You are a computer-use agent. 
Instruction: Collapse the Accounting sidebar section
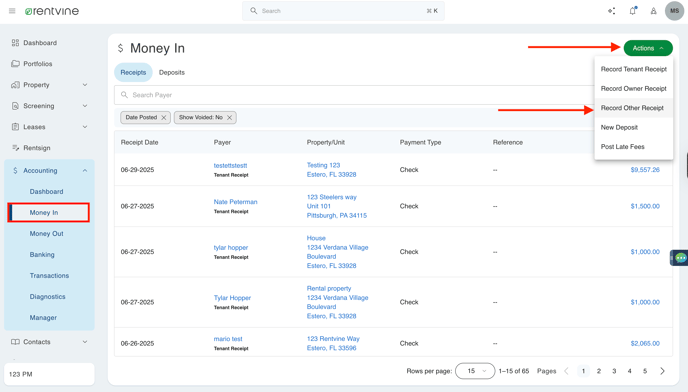click(x=85, y=170)
